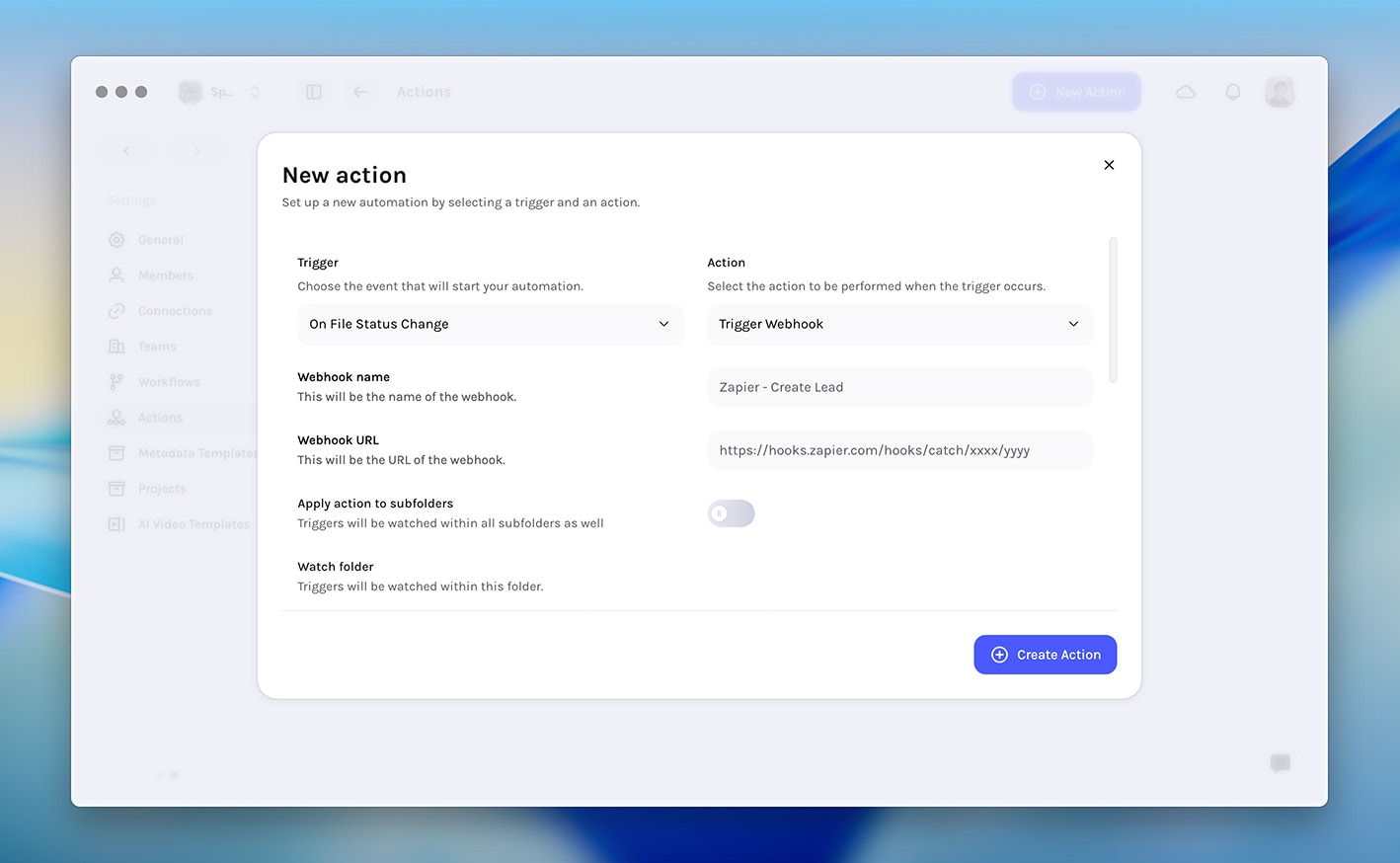1400x863 pixels.
Task: Click the notification bell icon
Action: click(x=1232, y=91)
